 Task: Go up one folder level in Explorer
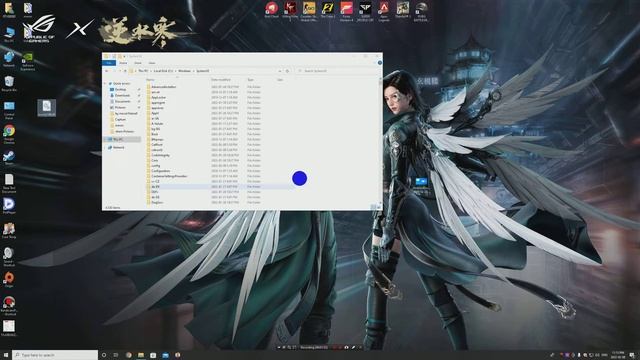coord(125,71)
